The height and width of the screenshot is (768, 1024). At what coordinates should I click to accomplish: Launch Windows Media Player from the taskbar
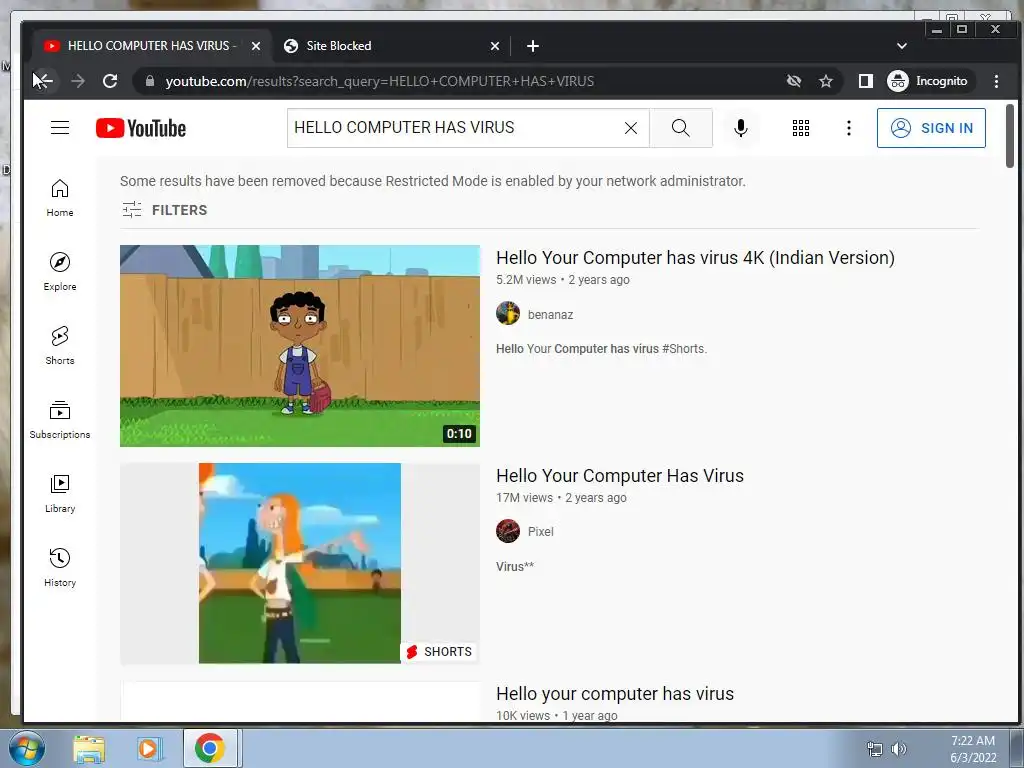[x=150, y=749]
